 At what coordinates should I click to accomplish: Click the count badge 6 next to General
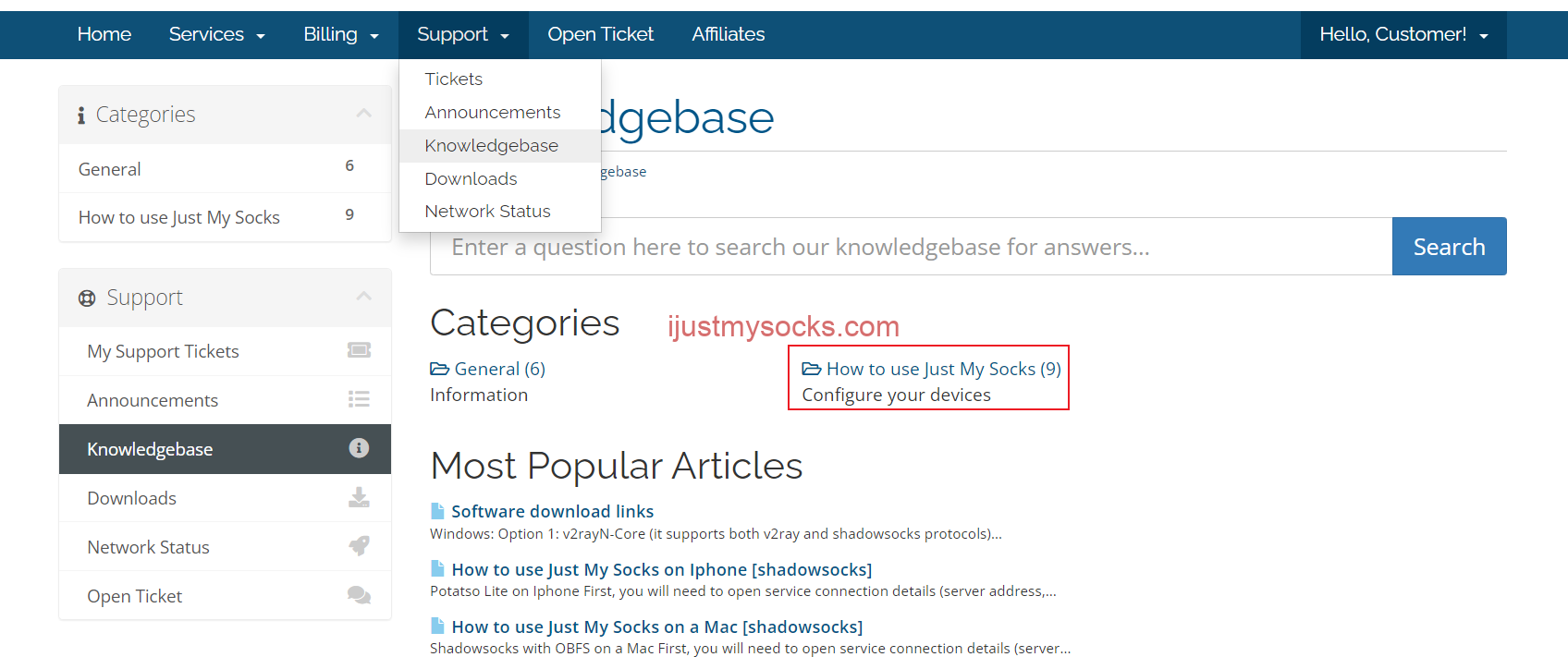(349, 165)
